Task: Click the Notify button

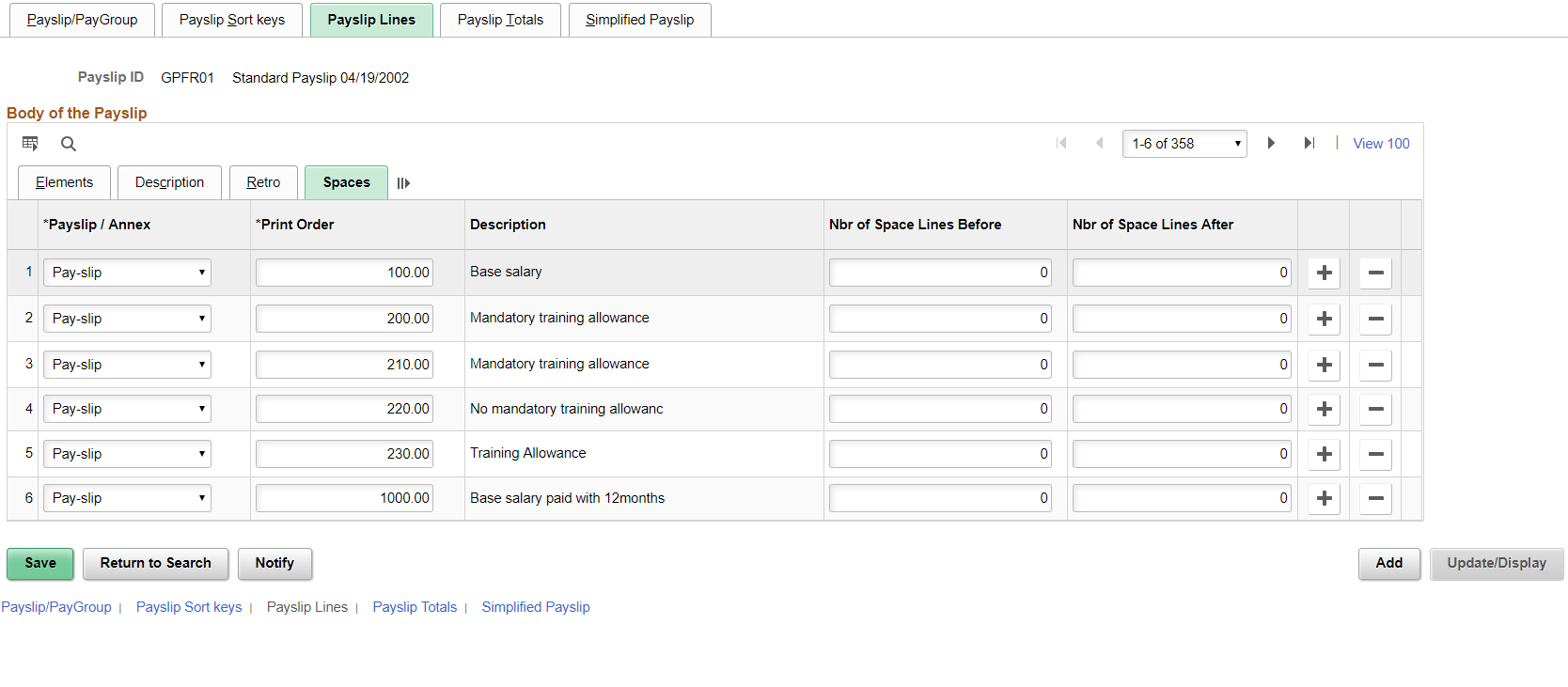Action: pyautogui.click(x=274, y=564)
